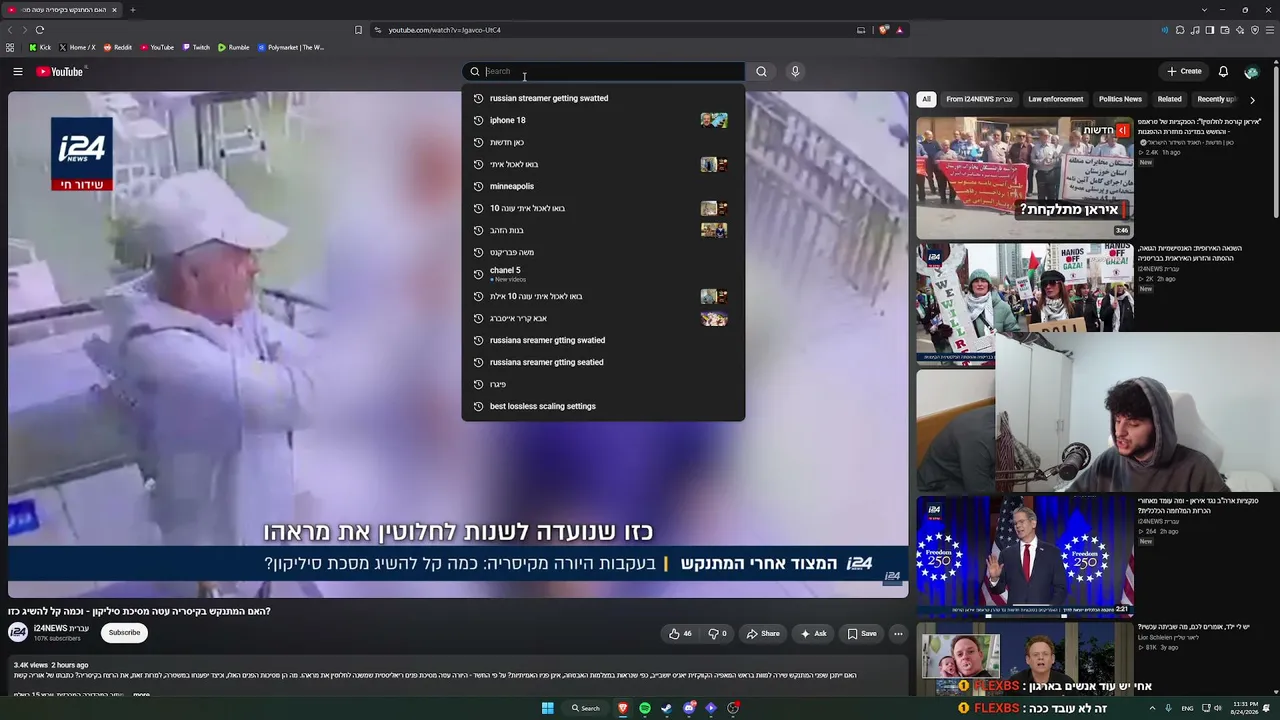The image size is (1280, 720).
Task: Subscribe to i24NEWS channel
Action: coord(124,632)
